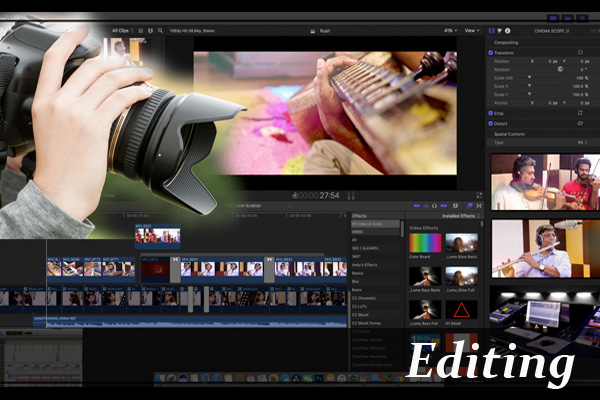
Task: Select the Luma Glow Full effect thumbnail
Action: (x=461, y=276)
